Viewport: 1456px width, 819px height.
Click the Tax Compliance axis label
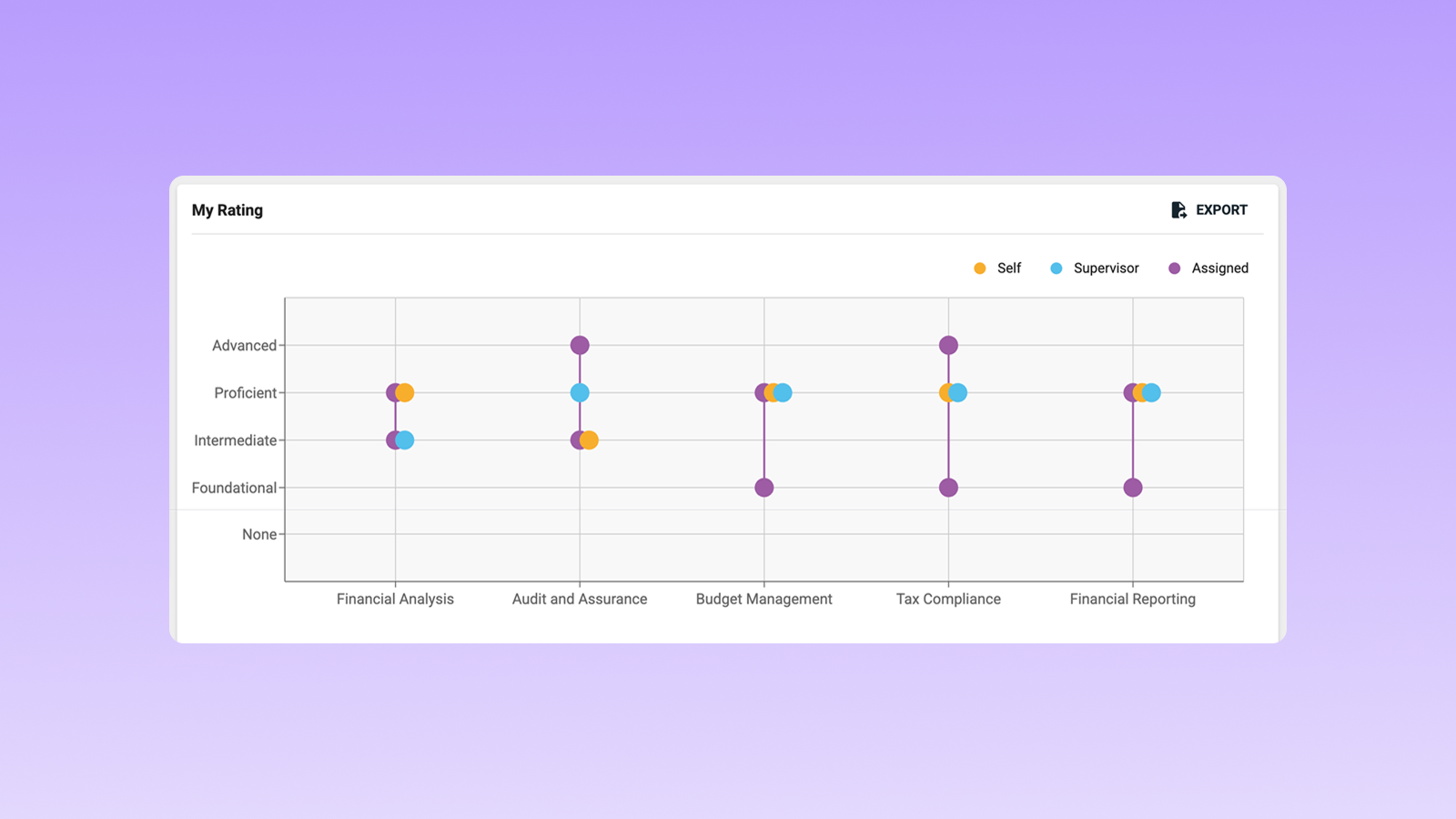point(948,599)
